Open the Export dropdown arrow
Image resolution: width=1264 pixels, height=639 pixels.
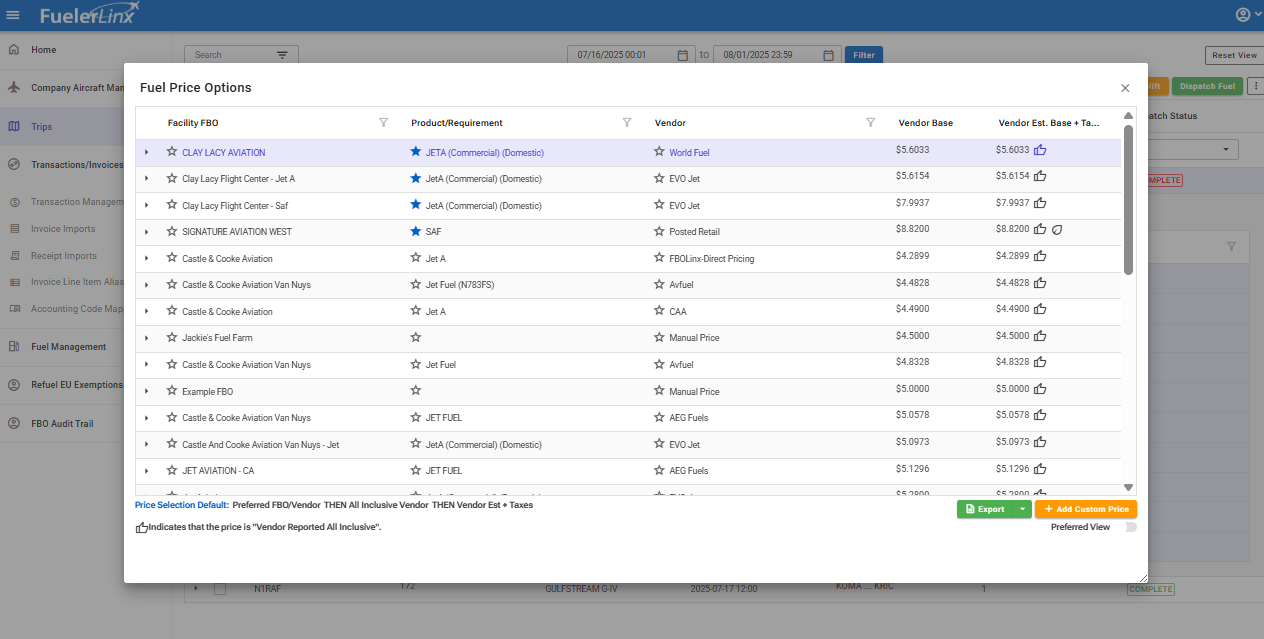point(1022,509)
